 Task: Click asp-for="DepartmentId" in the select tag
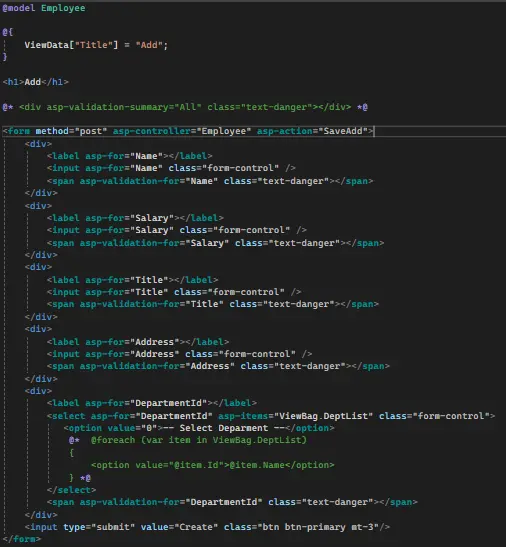(151, 416)
